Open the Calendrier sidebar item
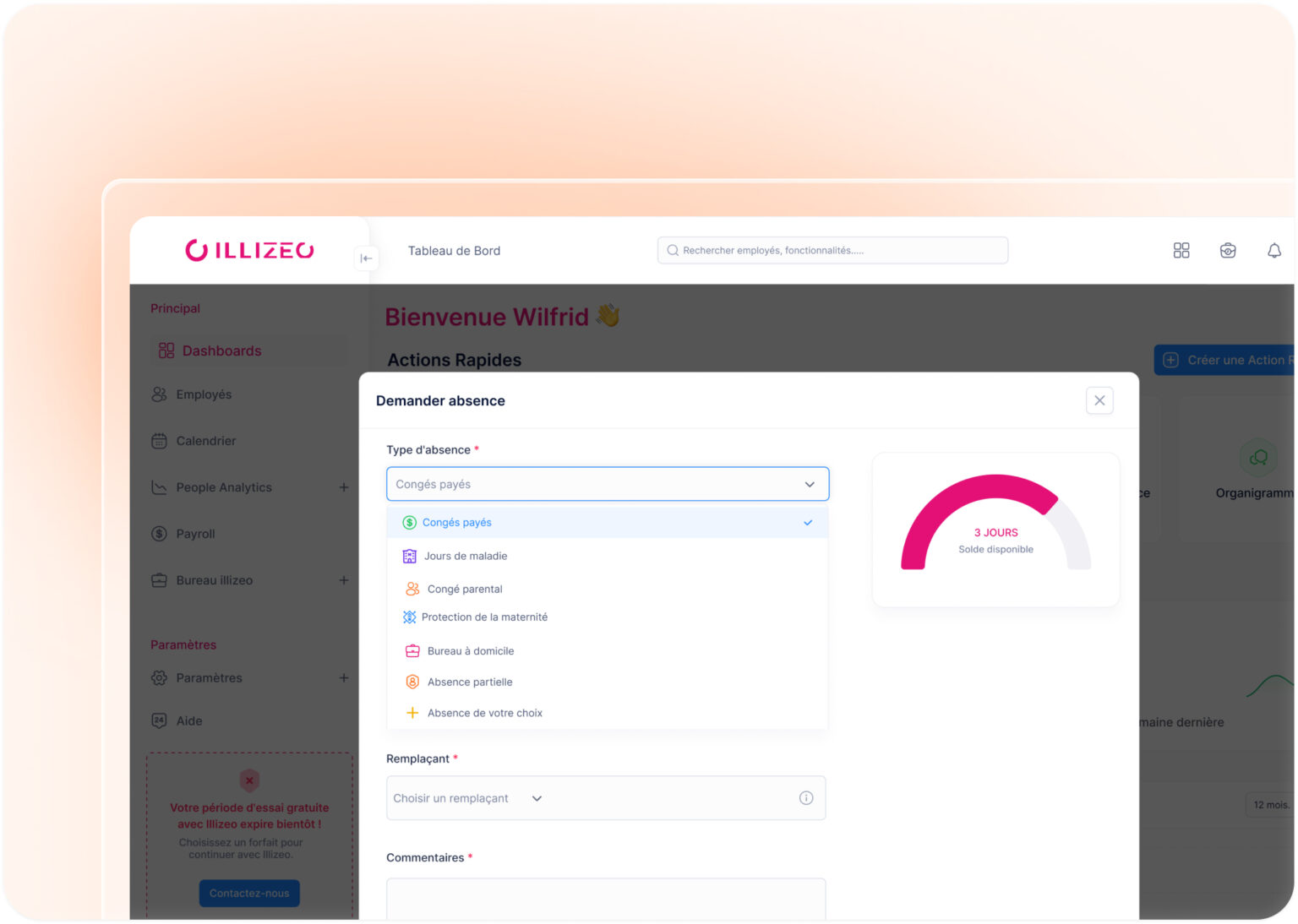Screen dimensions: 1298x924 (205, 441)
